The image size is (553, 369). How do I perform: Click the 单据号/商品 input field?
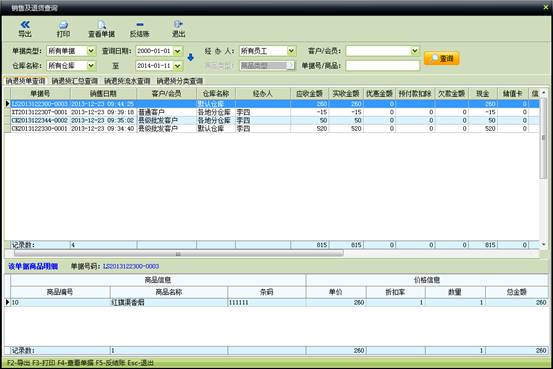click(383, 66)
